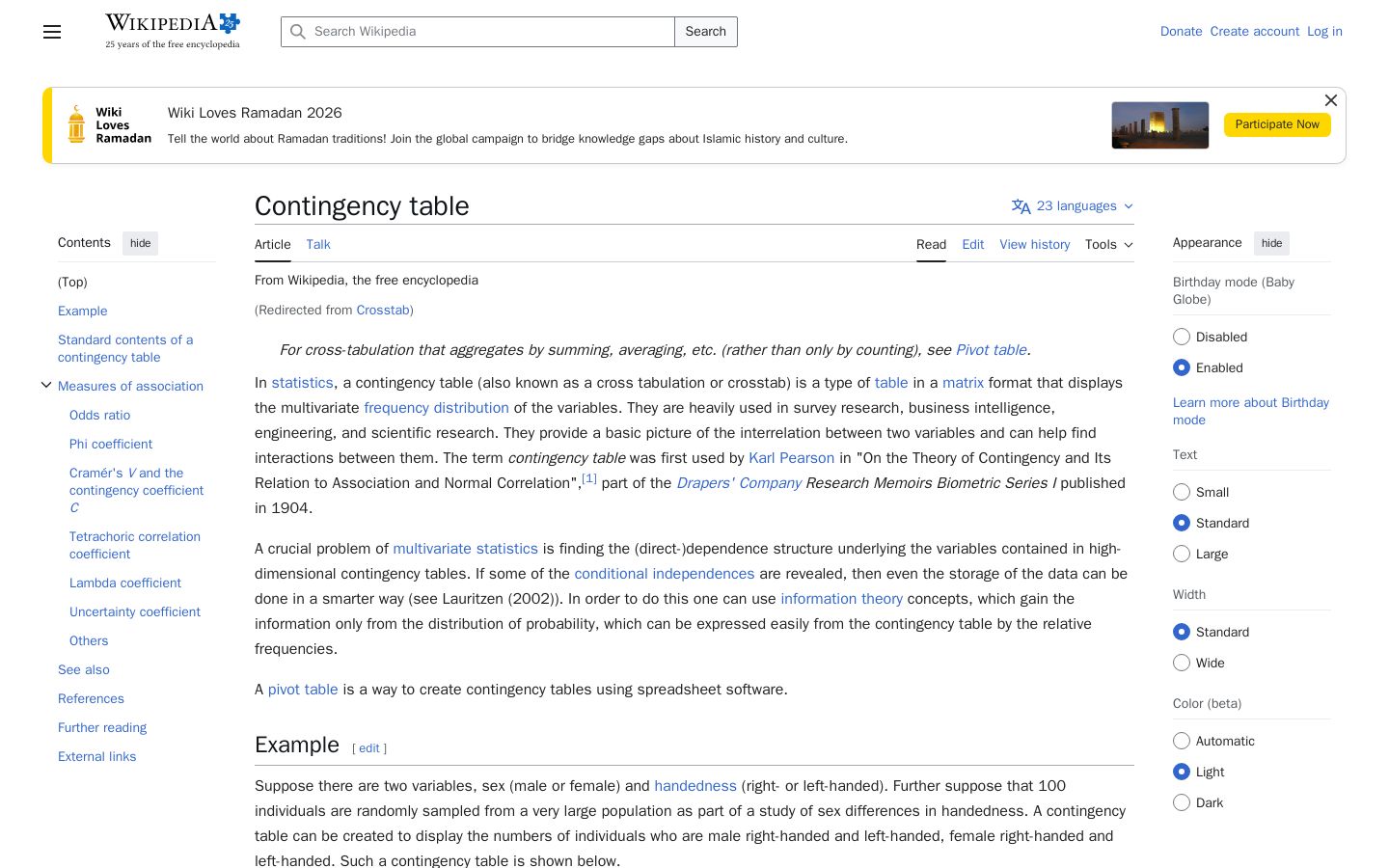Open the View history tab

point(1035,245)
